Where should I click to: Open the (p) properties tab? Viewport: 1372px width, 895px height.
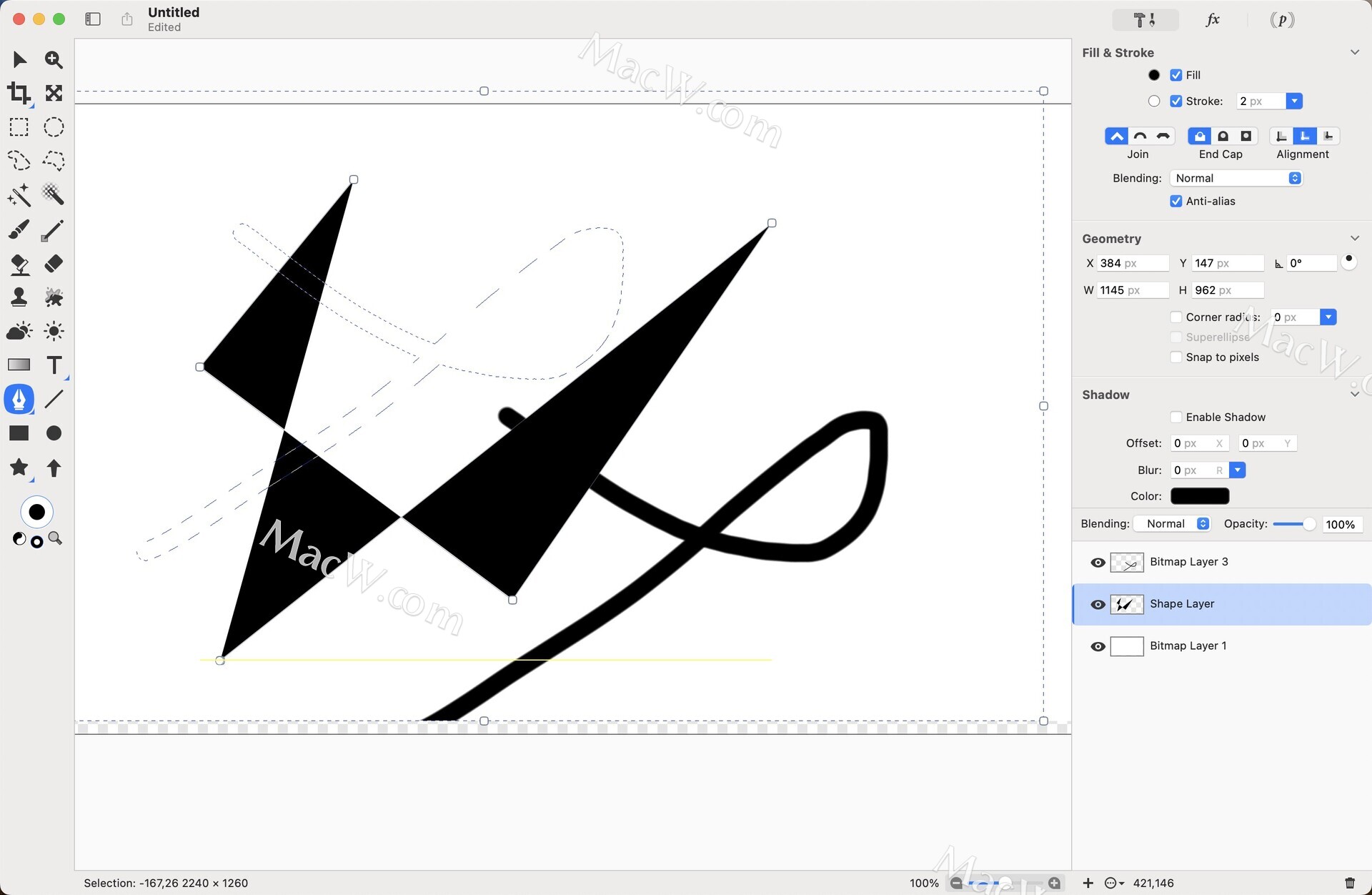(x=1282, y=20)
